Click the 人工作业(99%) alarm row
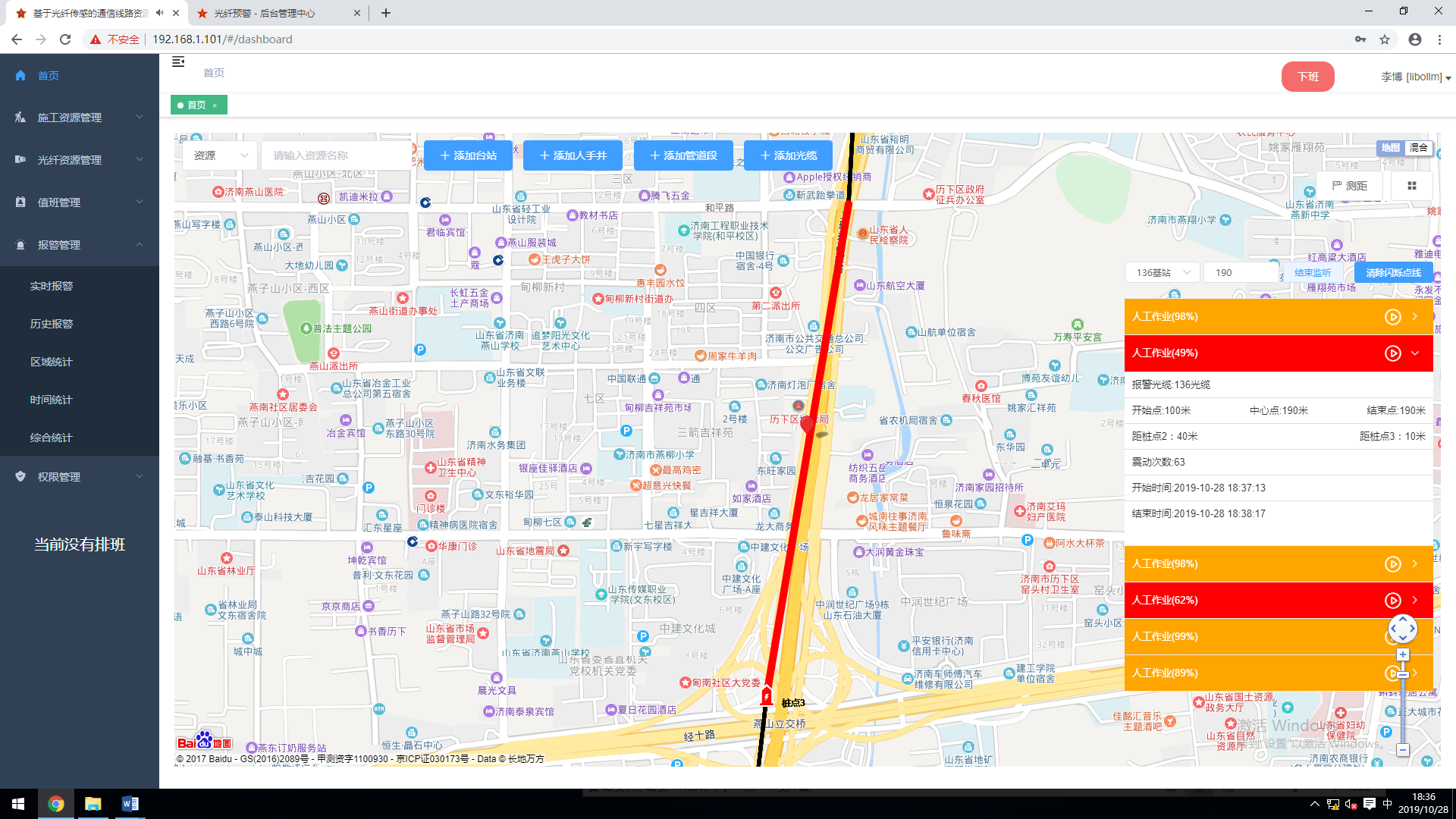Screen dimensions: 1456x819 click(x=1279, y=637)
